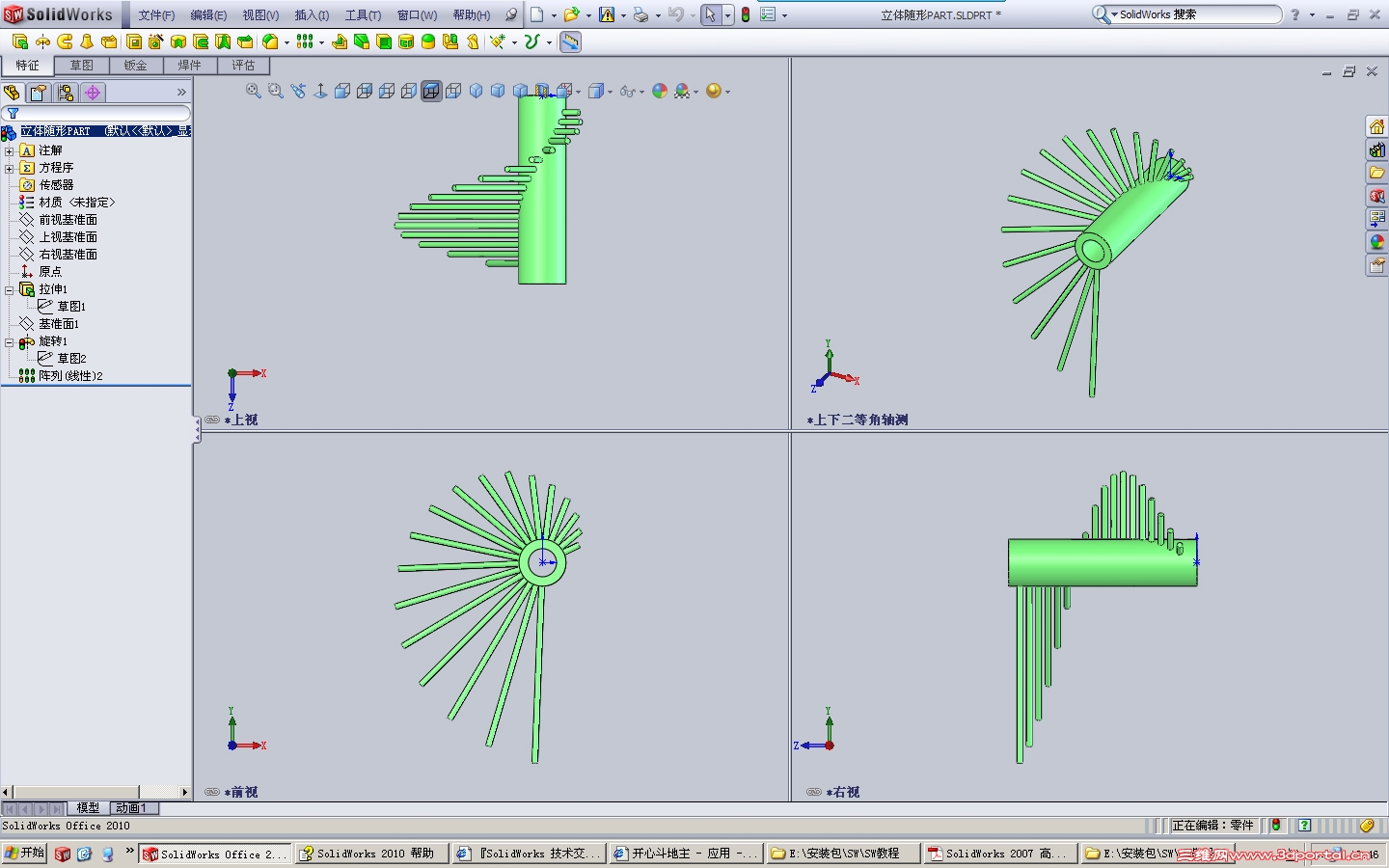Select the arrow Select cursor tool
The height and width of the screenshot is (868, 1389).
pyautogui.click(x=710, y=14)
